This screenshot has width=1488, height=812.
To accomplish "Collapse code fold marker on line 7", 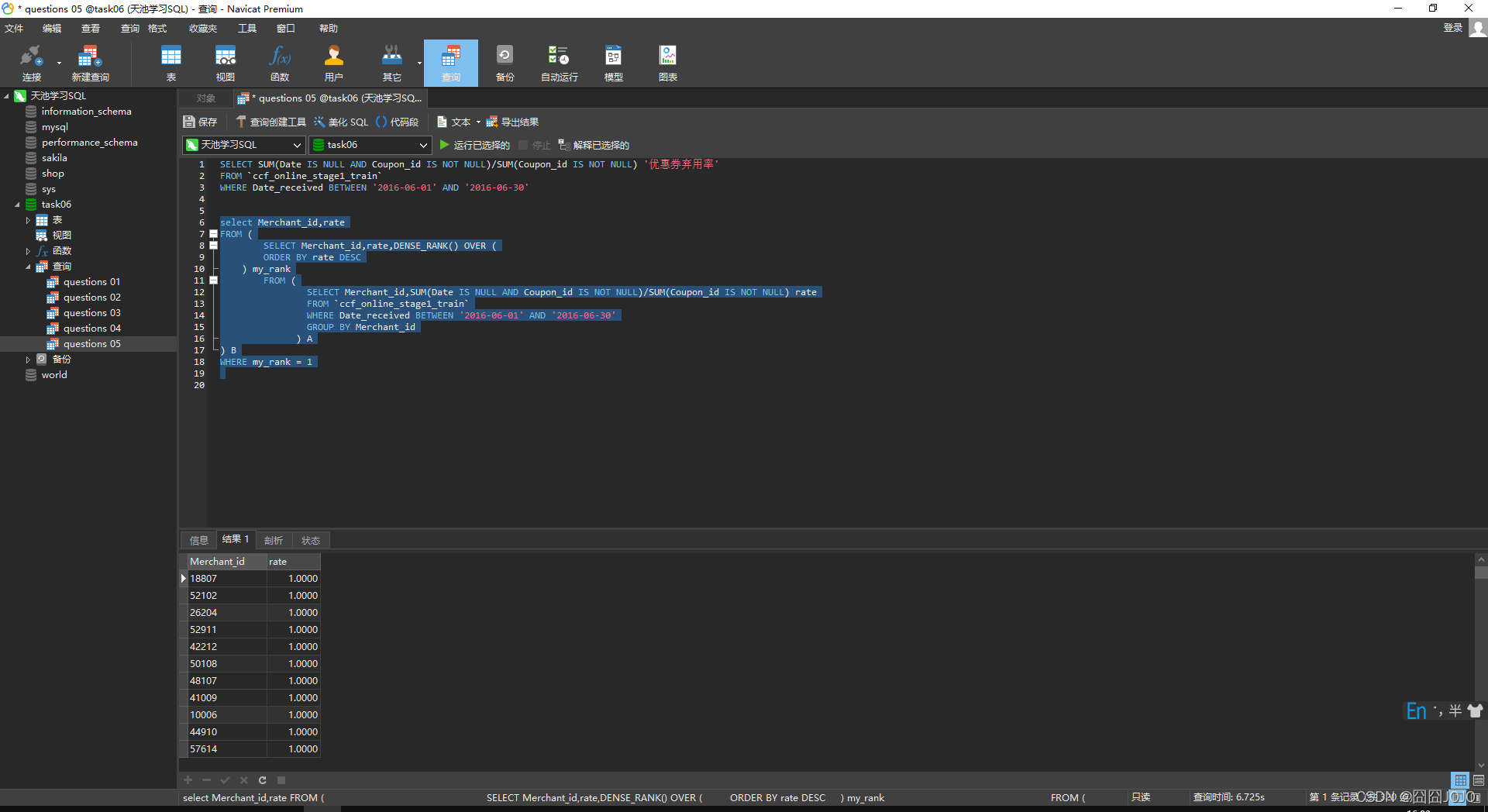I will click(213, 234).
